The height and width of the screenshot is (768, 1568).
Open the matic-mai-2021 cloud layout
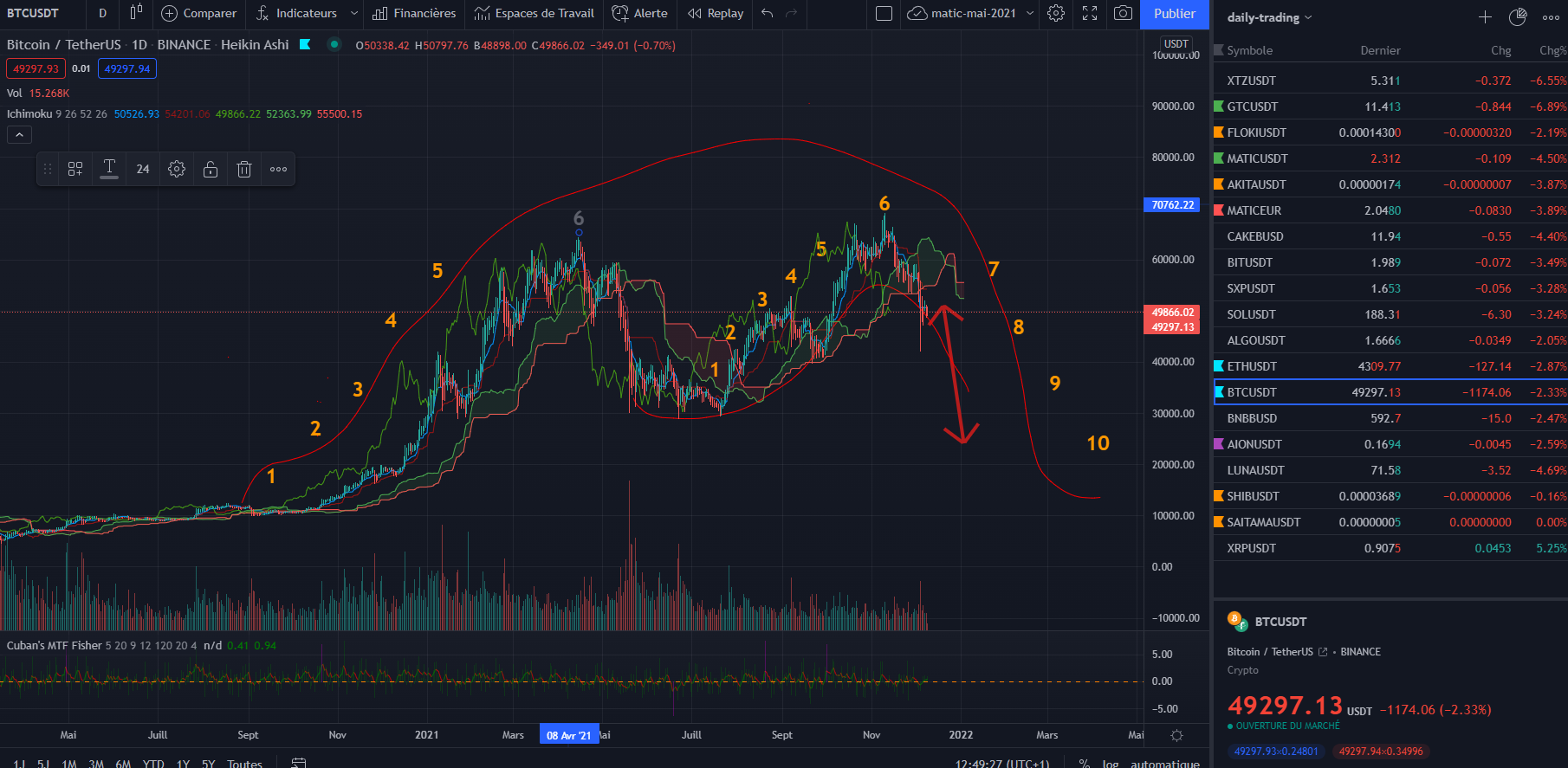click(x=962, y=13)
